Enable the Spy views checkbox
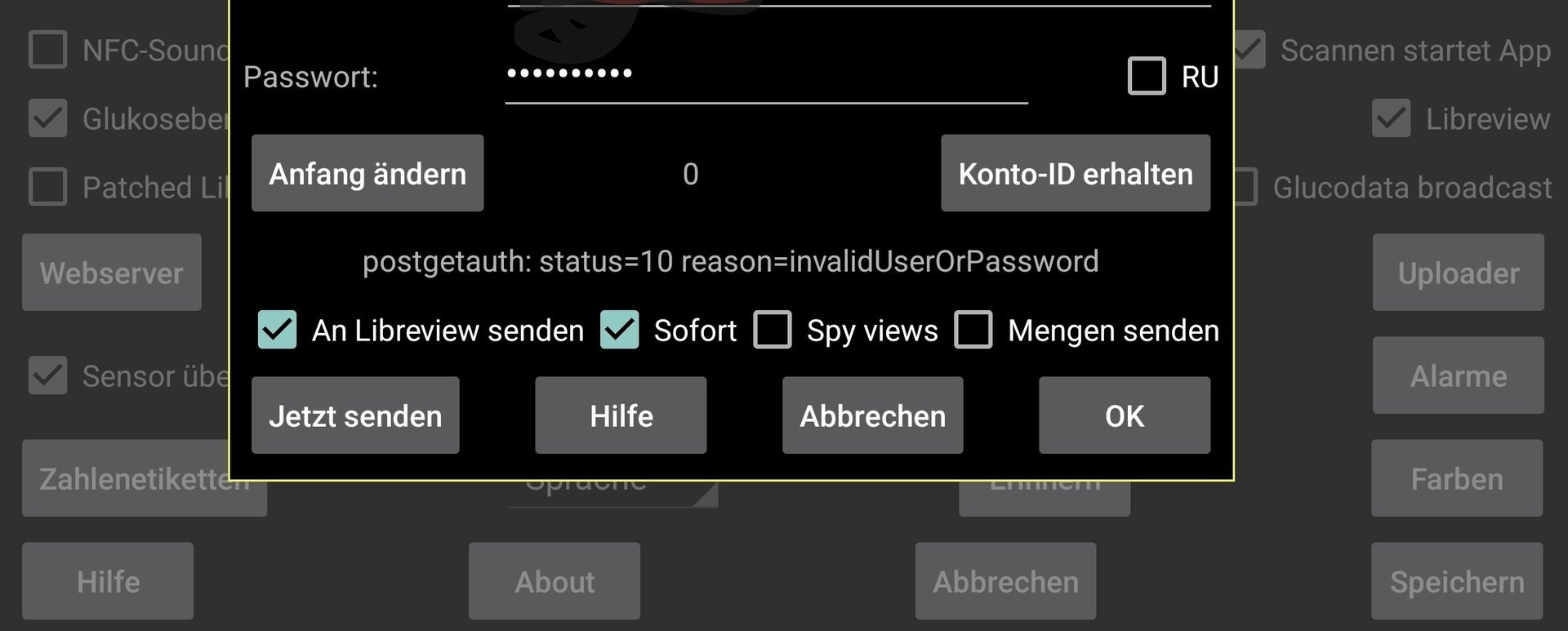 (773, 330)
